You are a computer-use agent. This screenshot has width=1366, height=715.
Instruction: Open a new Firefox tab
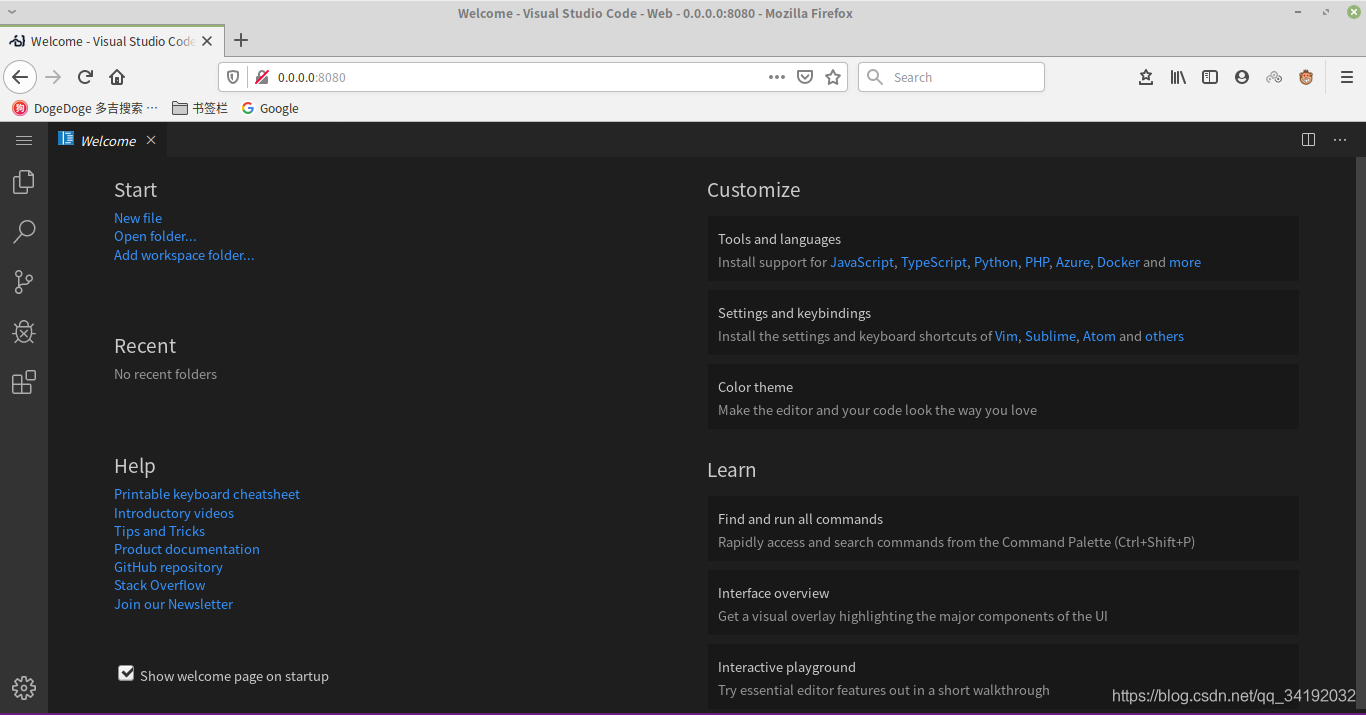coord(241,41)
